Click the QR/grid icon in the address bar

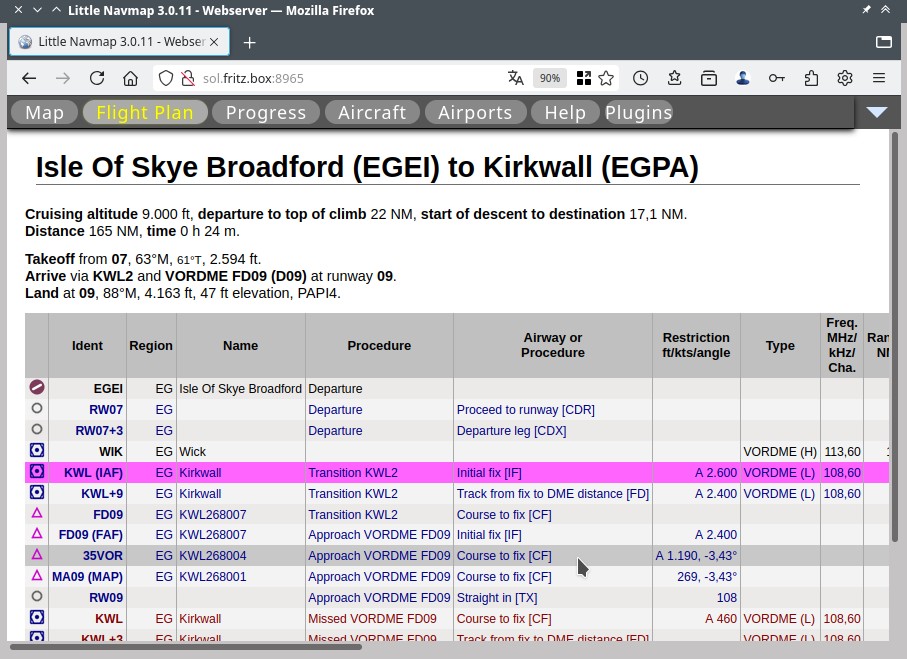click(x=584, y=78)
